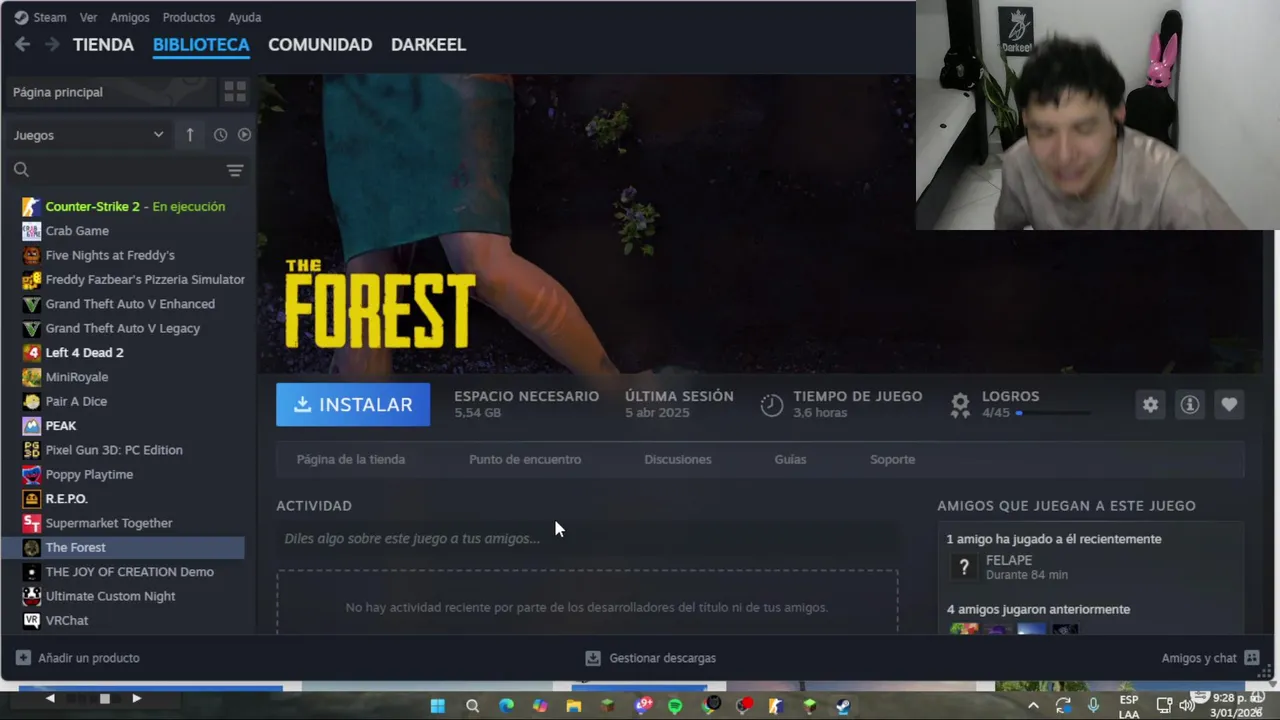
Task: Open The Forest game info icon
Action: click(1190, 405)
